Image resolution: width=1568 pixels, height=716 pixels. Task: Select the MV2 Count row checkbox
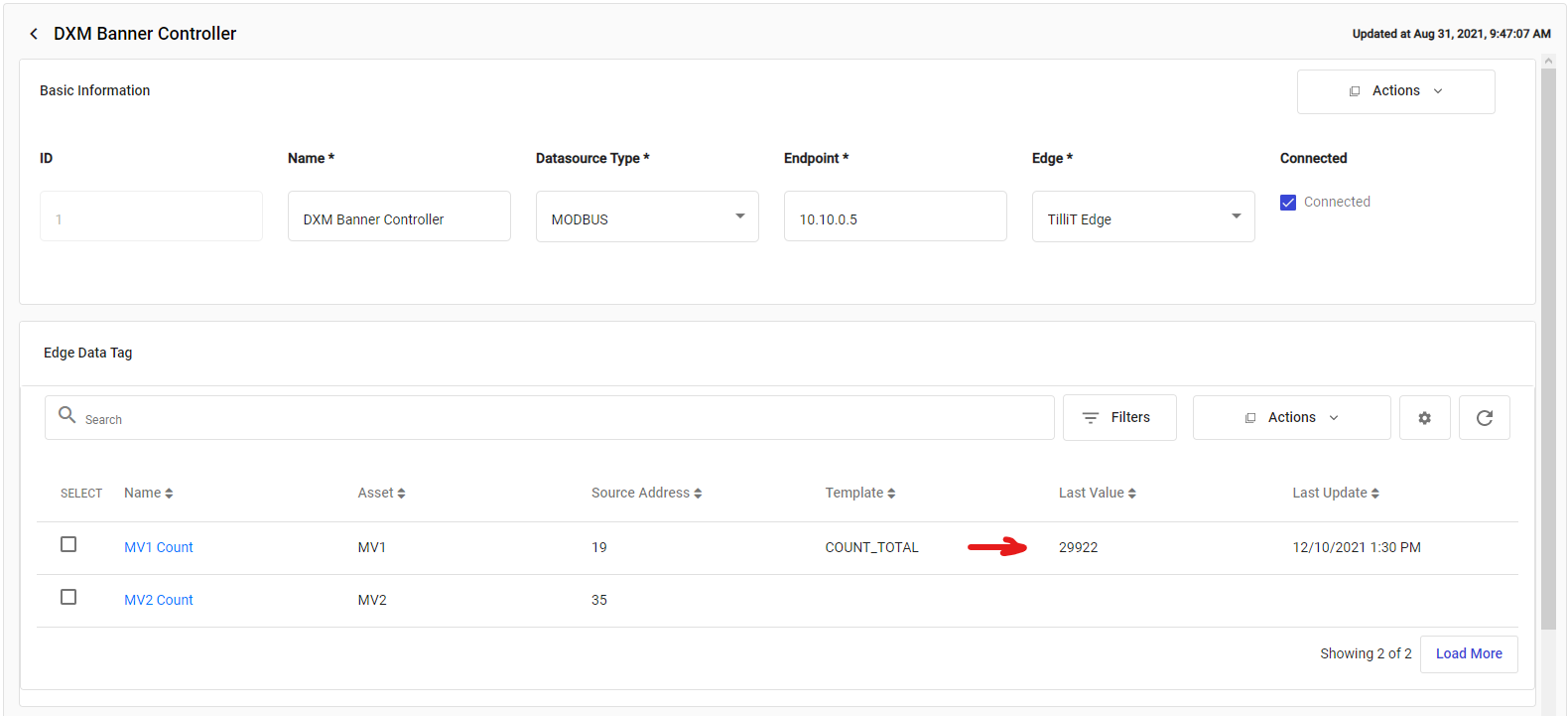pyautogui.click(x=68, y=597)
